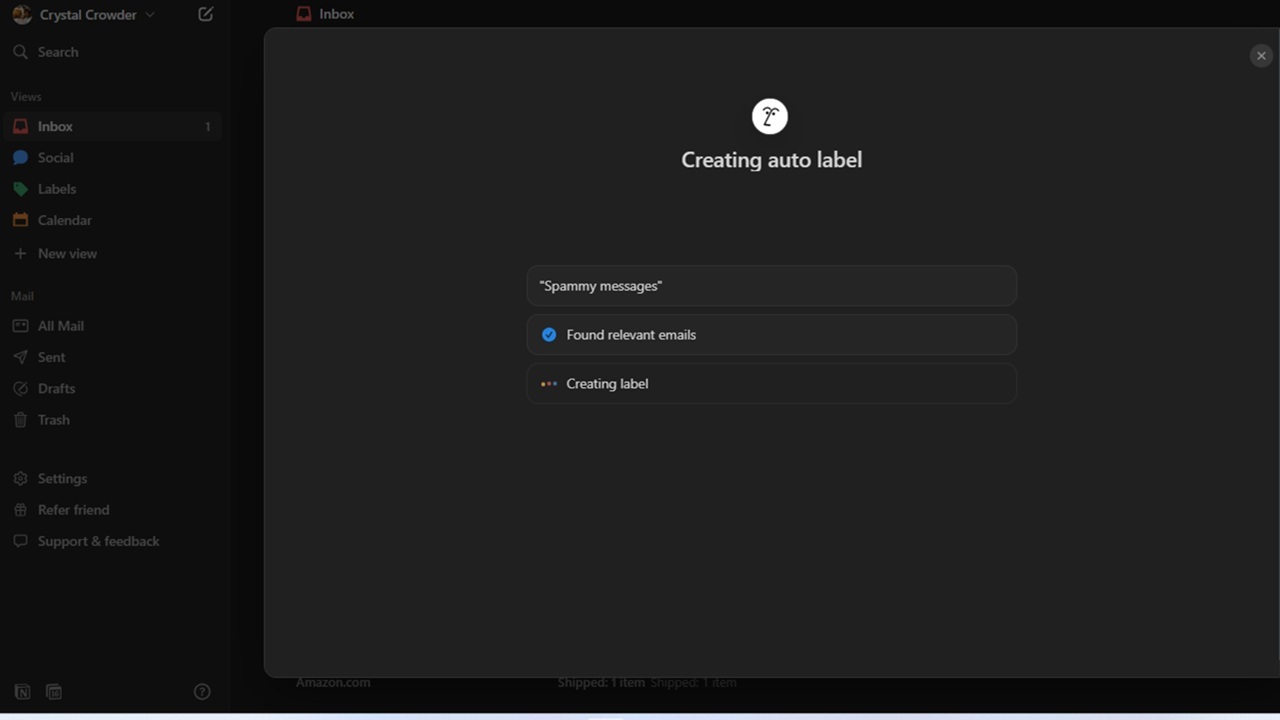Edit the Spammy messages label field
This screenshot has height=720, width=1280.
(x=771, y=286)
